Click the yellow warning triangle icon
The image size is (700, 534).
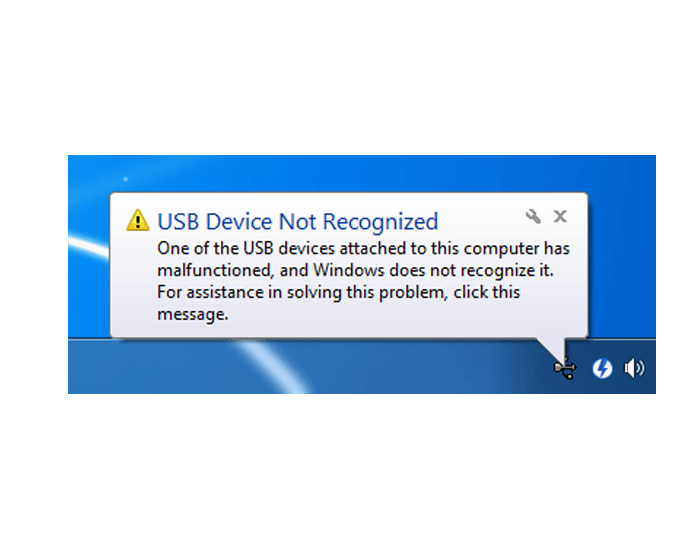(x=138, y=220)
